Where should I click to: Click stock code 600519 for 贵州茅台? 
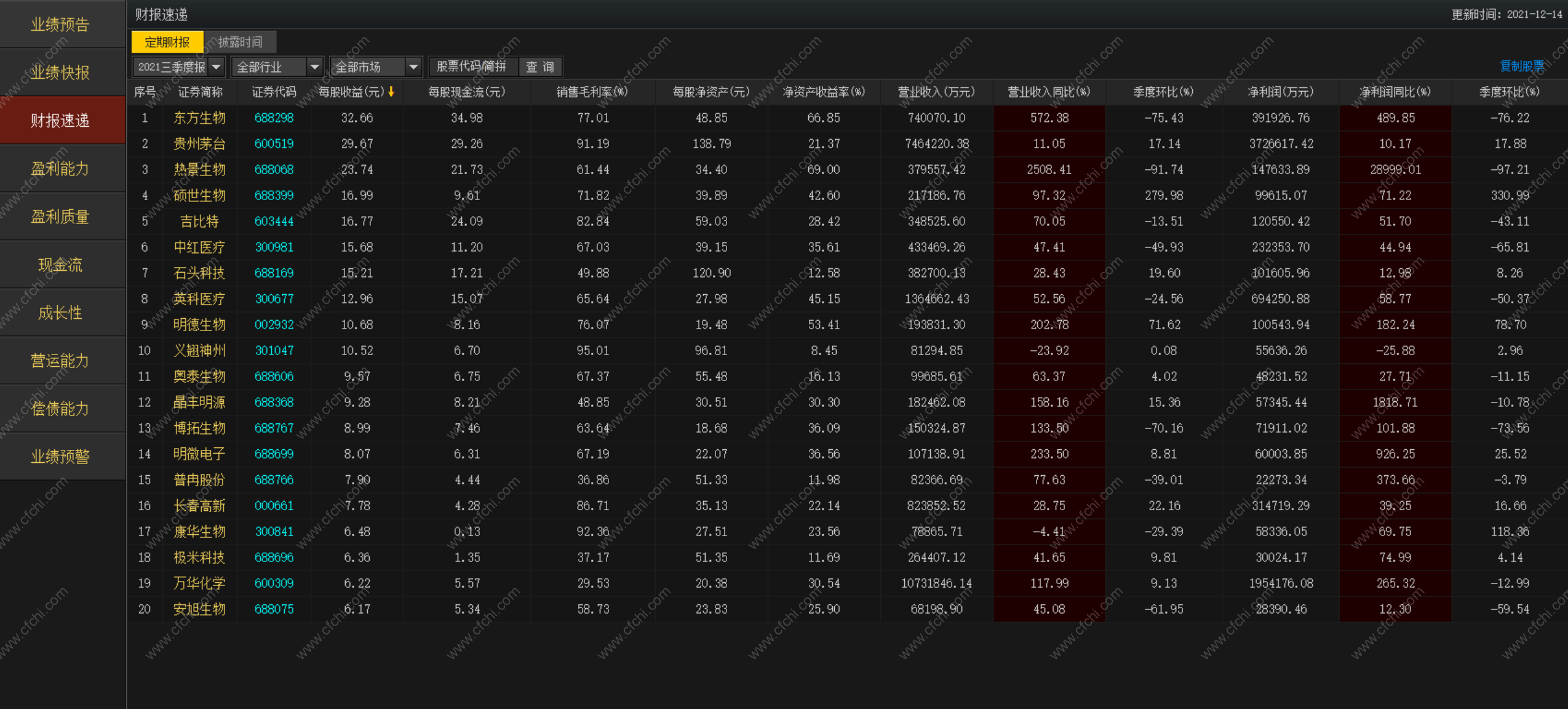pyautogui.click(x=274, y=143)
